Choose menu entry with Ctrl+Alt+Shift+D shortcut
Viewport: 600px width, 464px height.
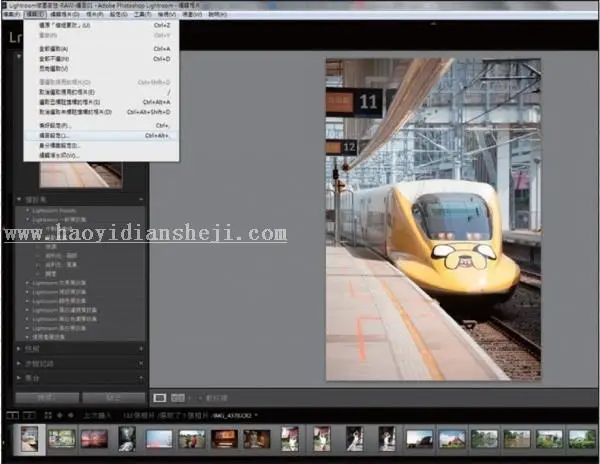pyautogui.click(x=101, y=112)
